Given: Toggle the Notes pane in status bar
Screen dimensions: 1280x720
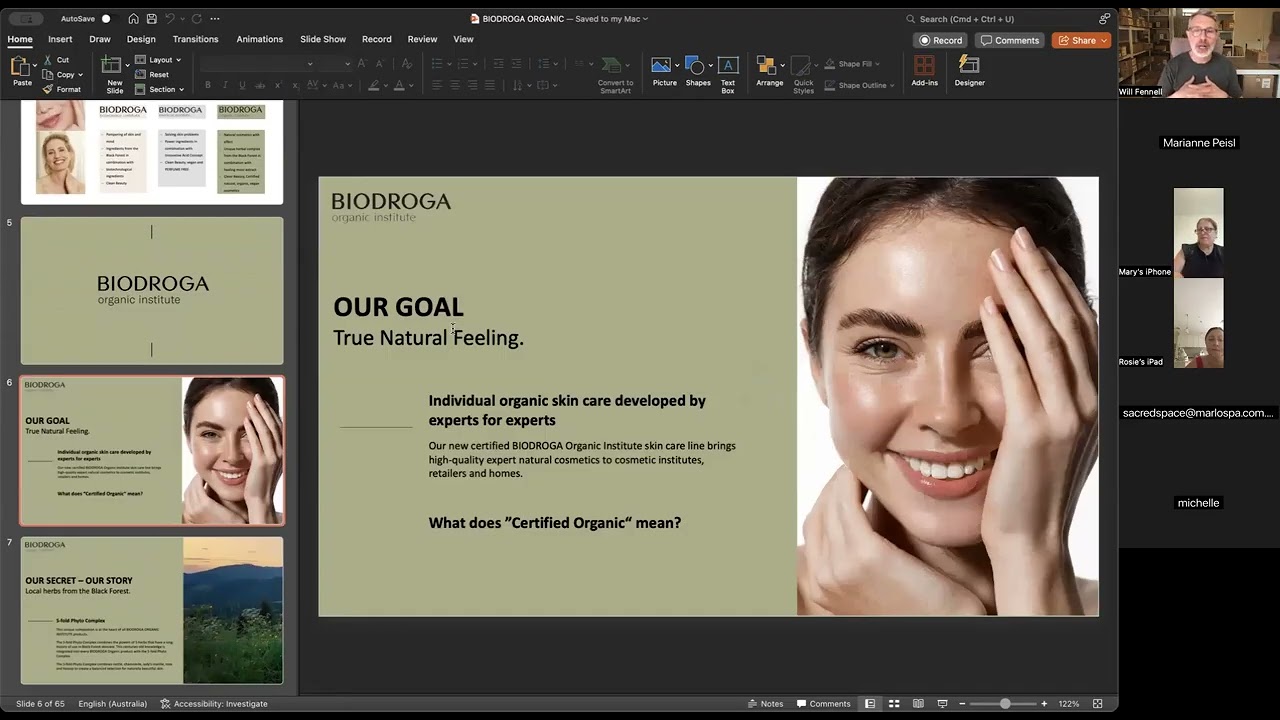Looking at the screenshot, I should tap(765, 703).
